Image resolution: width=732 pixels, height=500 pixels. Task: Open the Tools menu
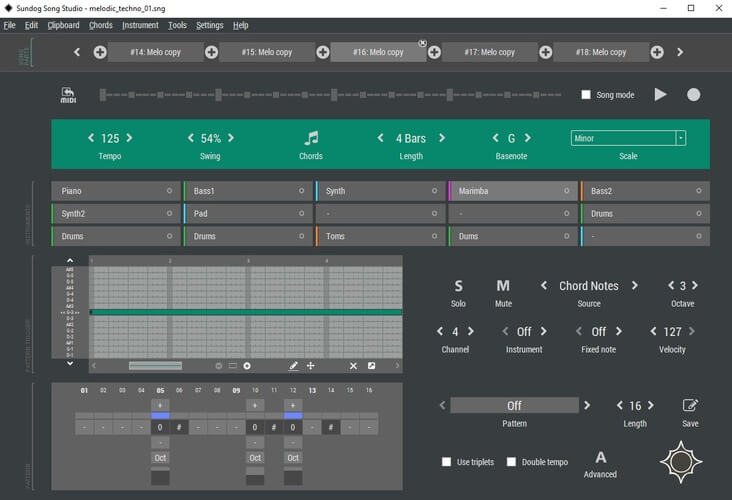[x=177, y=25]
